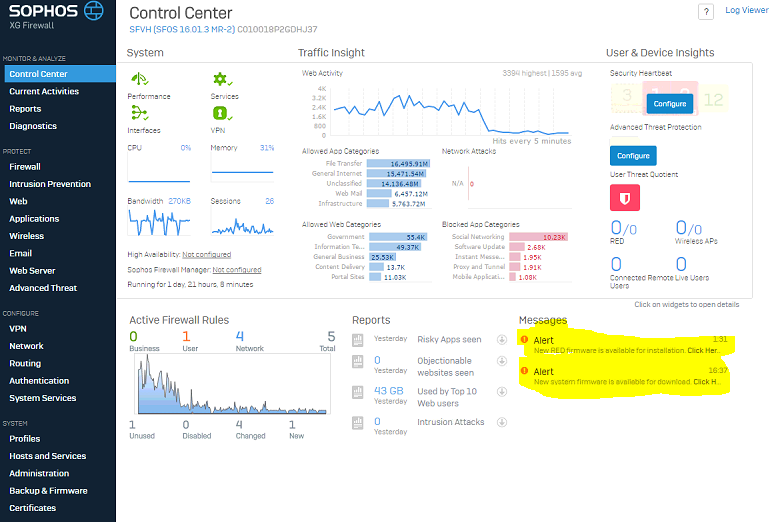
Task: Click the Government allowed web category bar
Action: tap(398, 237)
